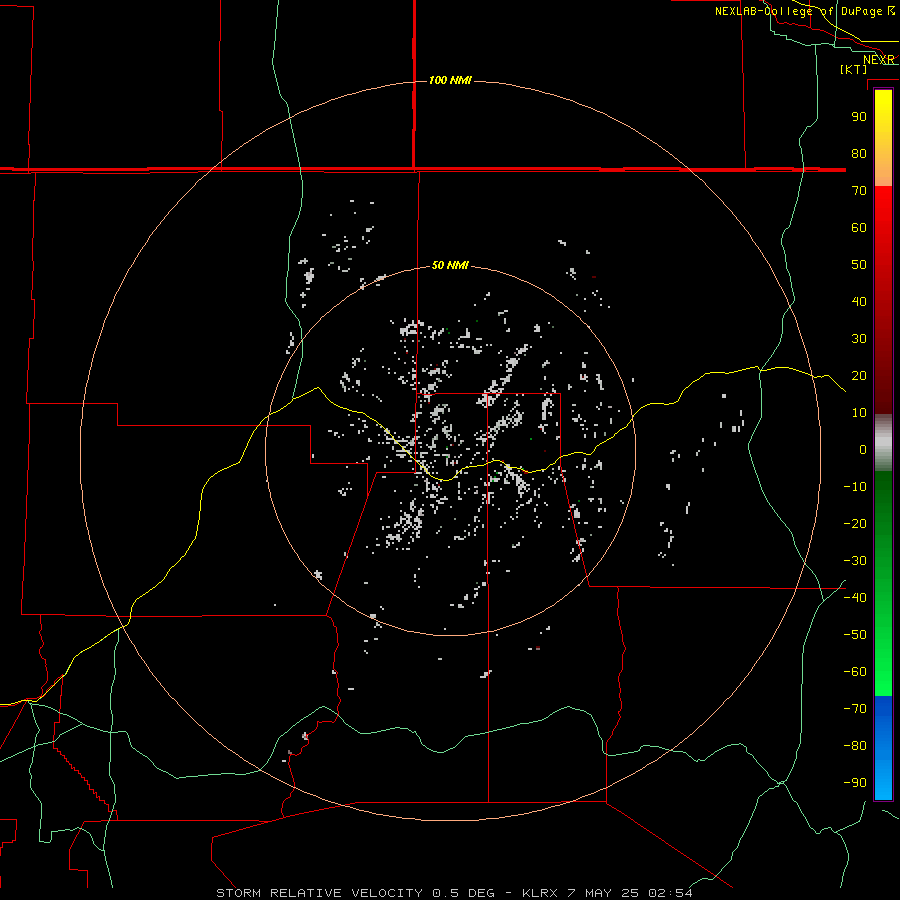Click the positive "60" scale value
Image resolution: width=900 pixels, height=900 pixels.
click(x=859, y=228)
